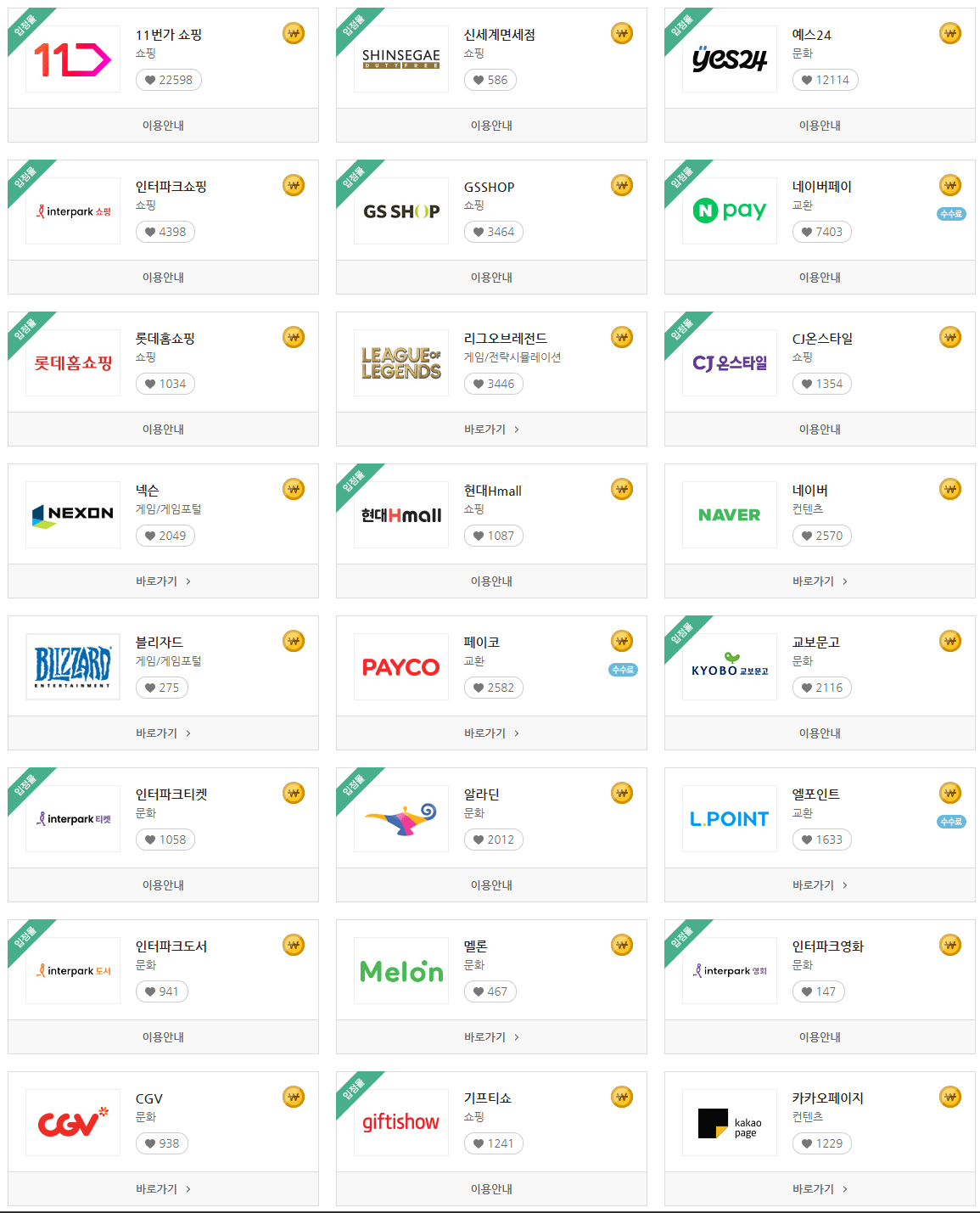Image resolution: width=980 pixels, height=1213 pixels.
Task: Click the won coin icon on 현대Hmall card
Action: [622, 490]
